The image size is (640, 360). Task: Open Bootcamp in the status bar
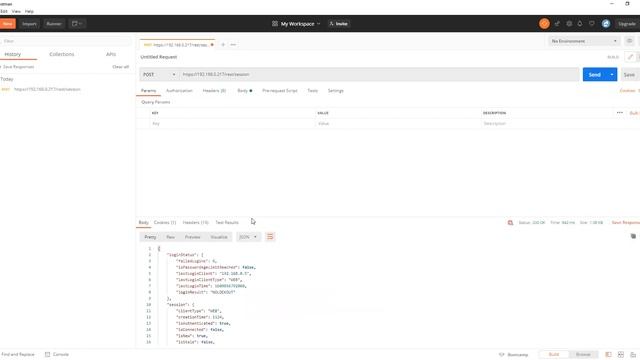coord(513,354)
